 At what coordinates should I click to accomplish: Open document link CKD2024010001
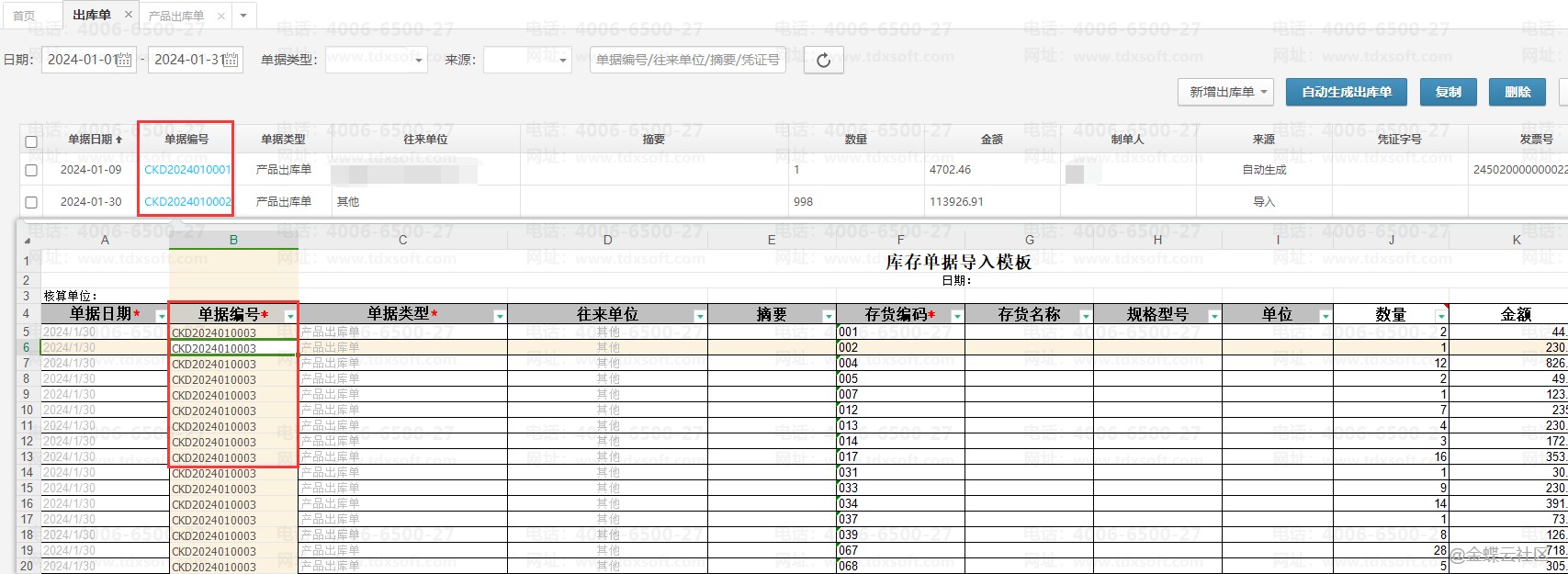click(x=187, y=170)
